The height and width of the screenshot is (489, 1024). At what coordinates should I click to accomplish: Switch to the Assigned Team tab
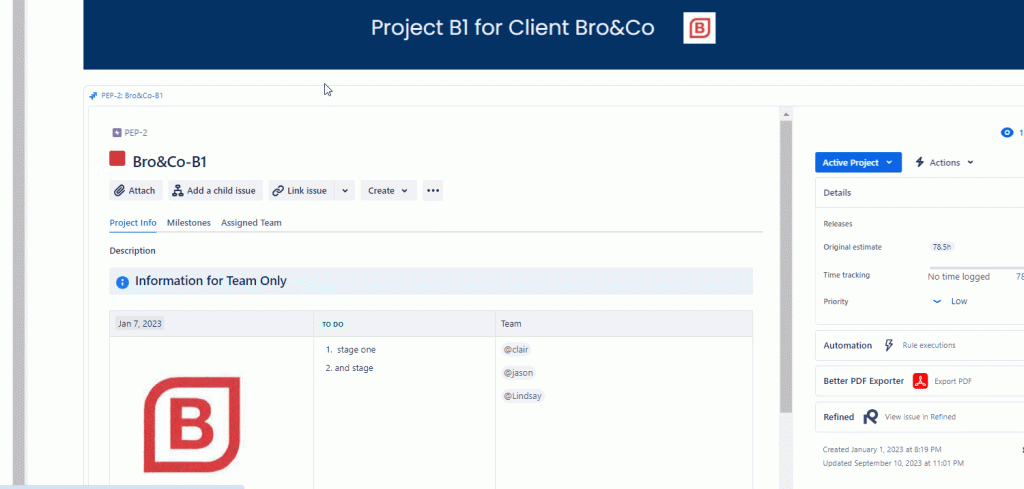[251, 223]
